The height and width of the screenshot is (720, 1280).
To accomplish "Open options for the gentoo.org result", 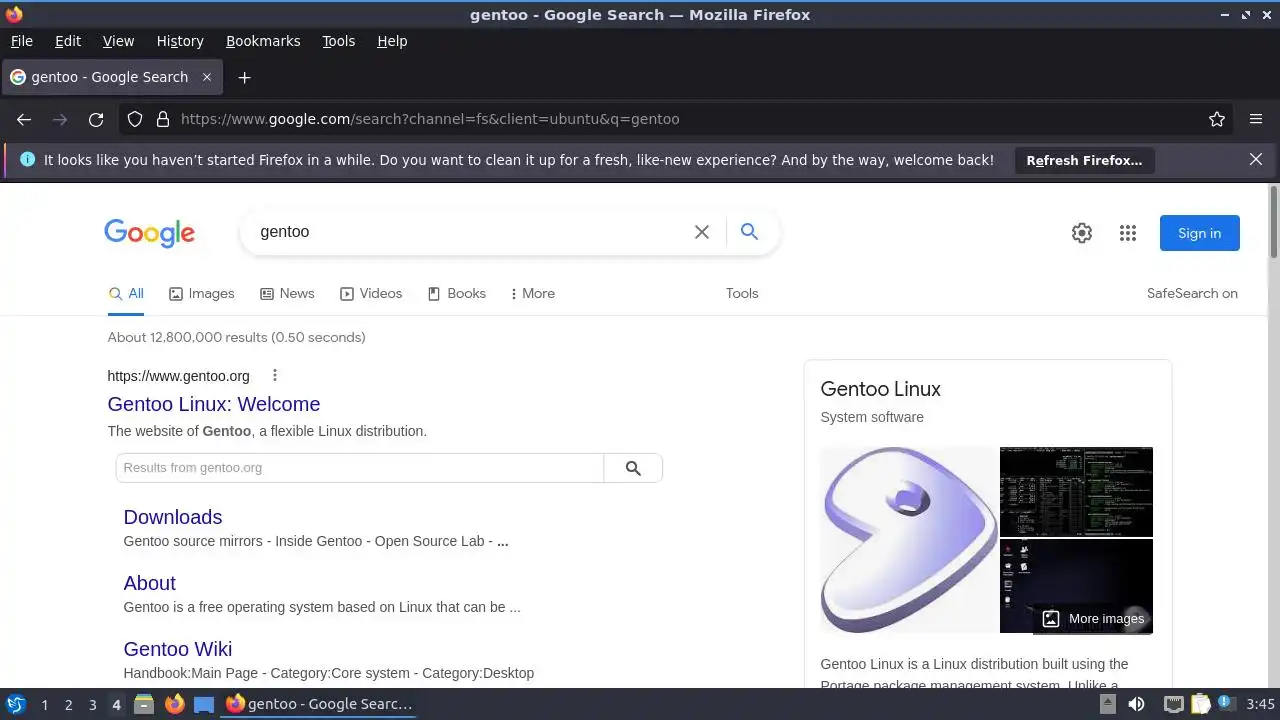I will click(274, 376).
